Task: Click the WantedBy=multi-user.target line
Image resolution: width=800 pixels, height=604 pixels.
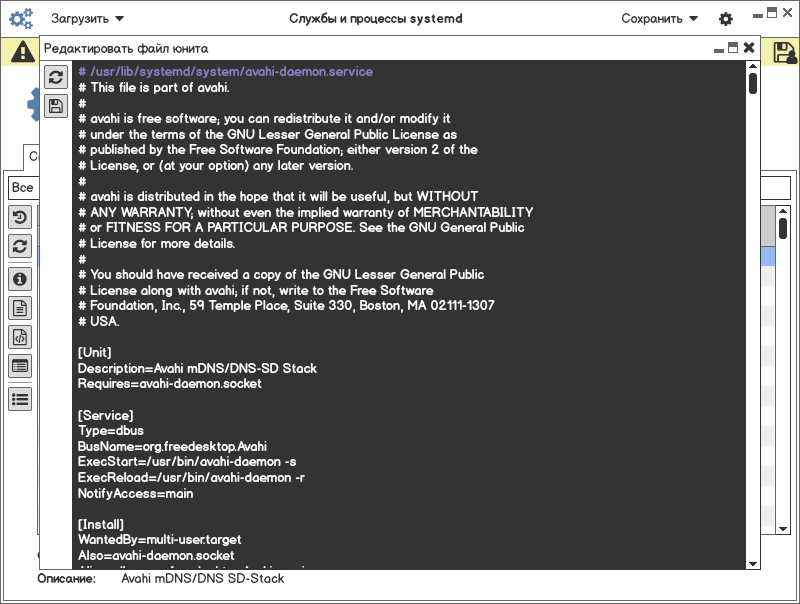Action: (x=159, y=540)
